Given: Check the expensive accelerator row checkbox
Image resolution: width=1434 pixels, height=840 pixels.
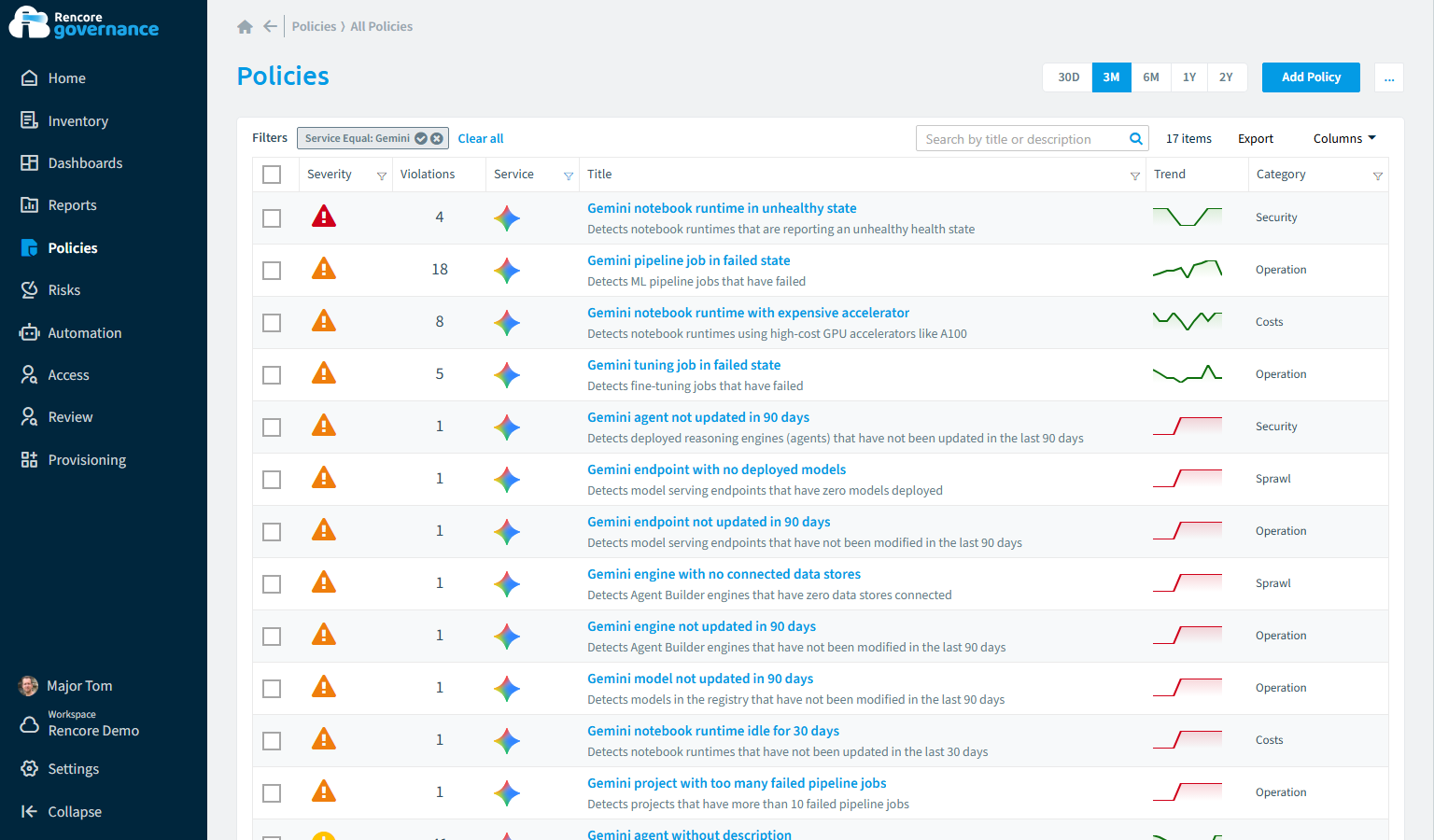Looking at the screenshot, I should click(x=272, y=323).
